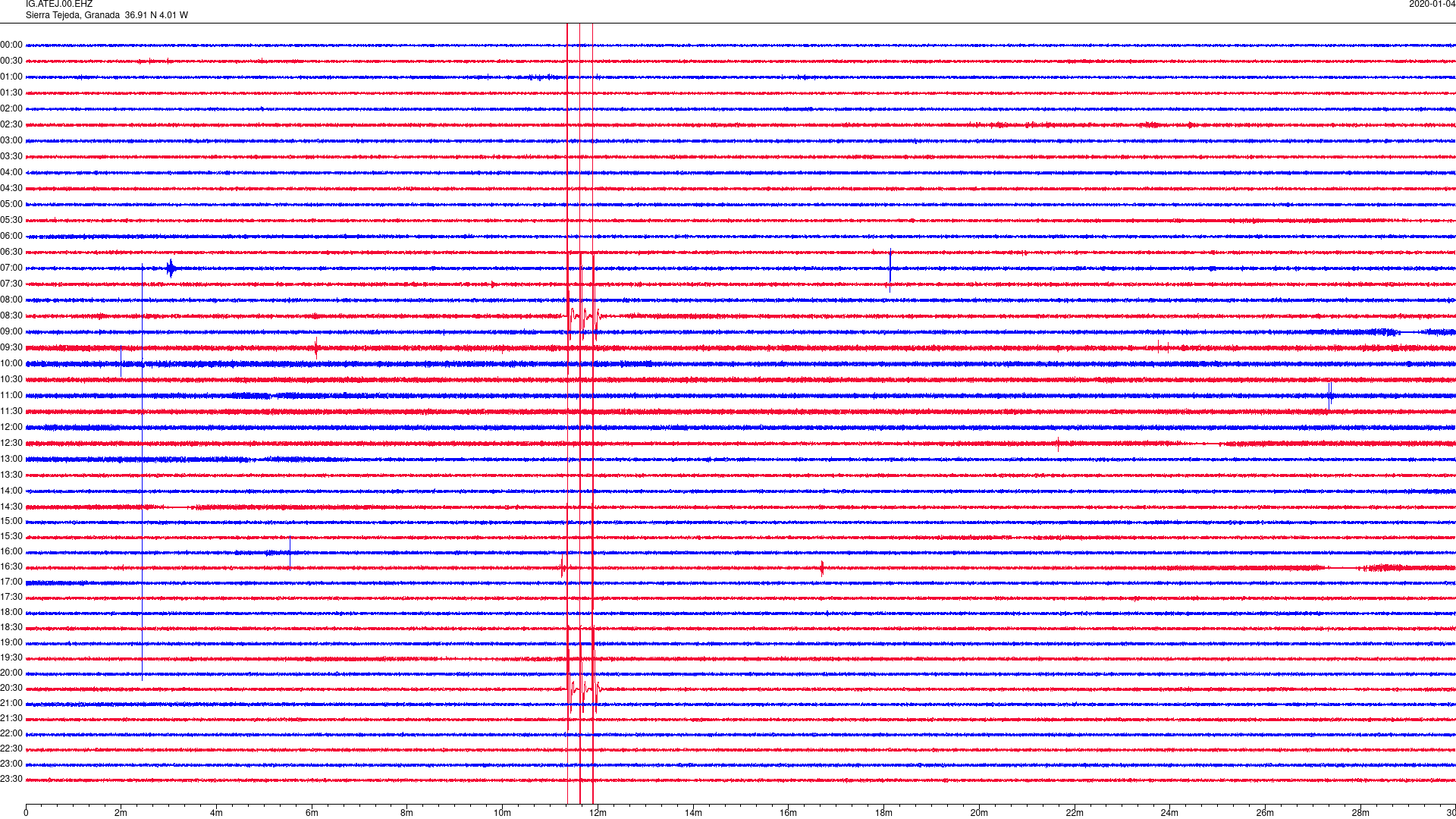This screenshot has height=819, width=1456.
Task: Click the 20m tick label on time axis
Action: (x=979, y=813)
